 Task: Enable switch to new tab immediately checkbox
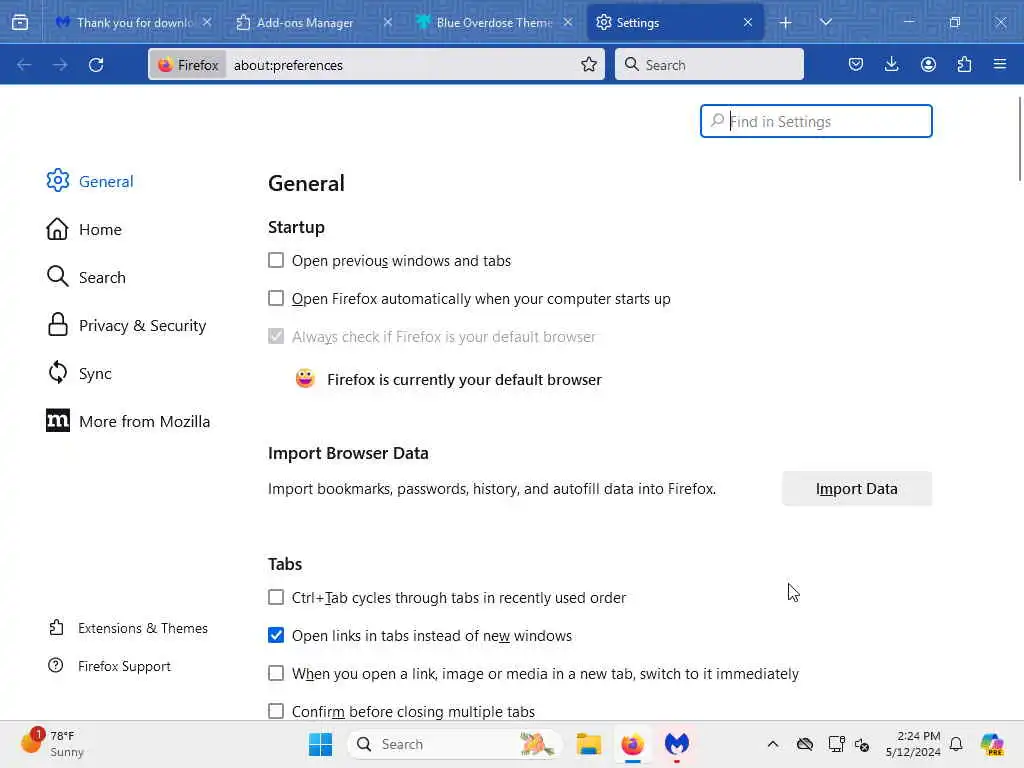click(276, 673)
